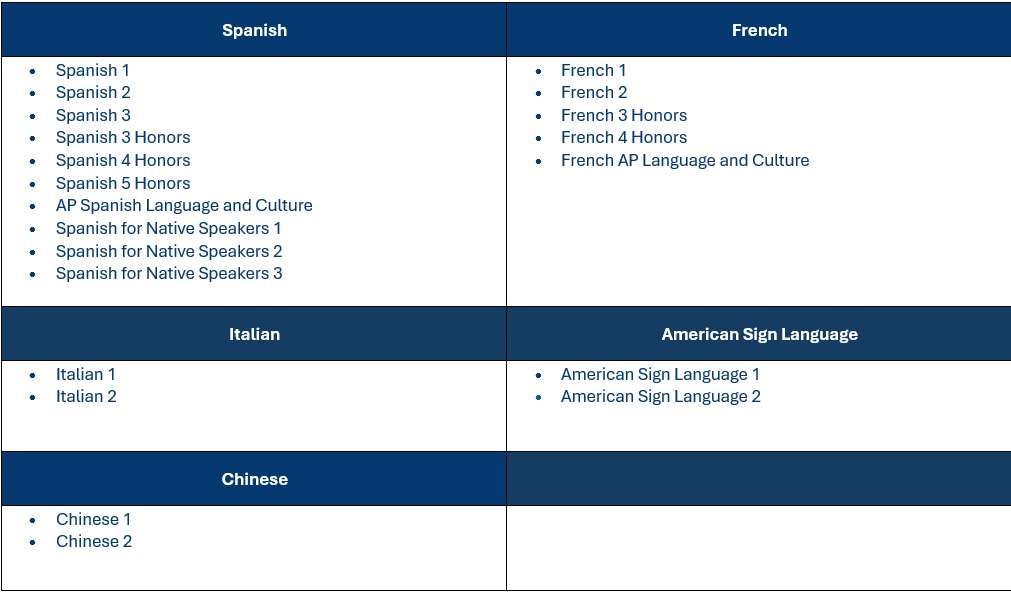Click the American Sign Language header

(x=759, y=334)
